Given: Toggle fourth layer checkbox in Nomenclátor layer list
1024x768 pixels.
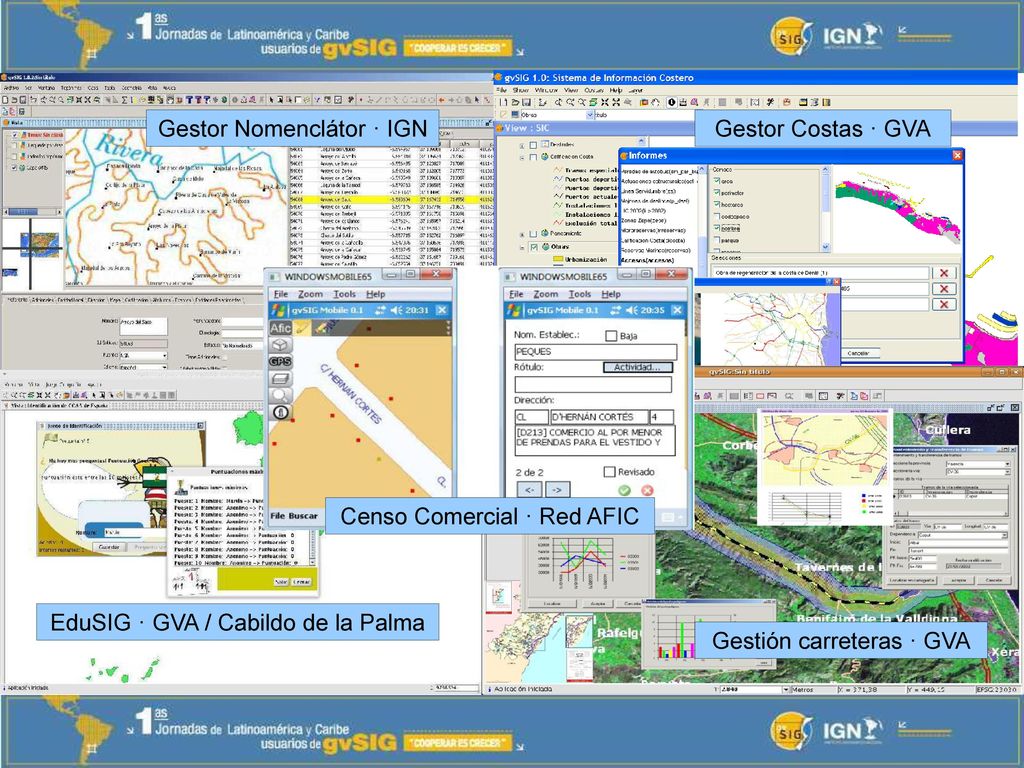Looking at the screenshot, I should pos(14,168).
